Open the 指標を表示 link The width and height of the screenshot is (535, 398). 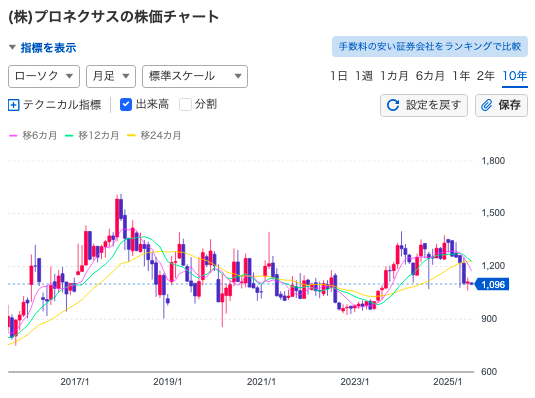pyautogui.click(x=48, y=47)
